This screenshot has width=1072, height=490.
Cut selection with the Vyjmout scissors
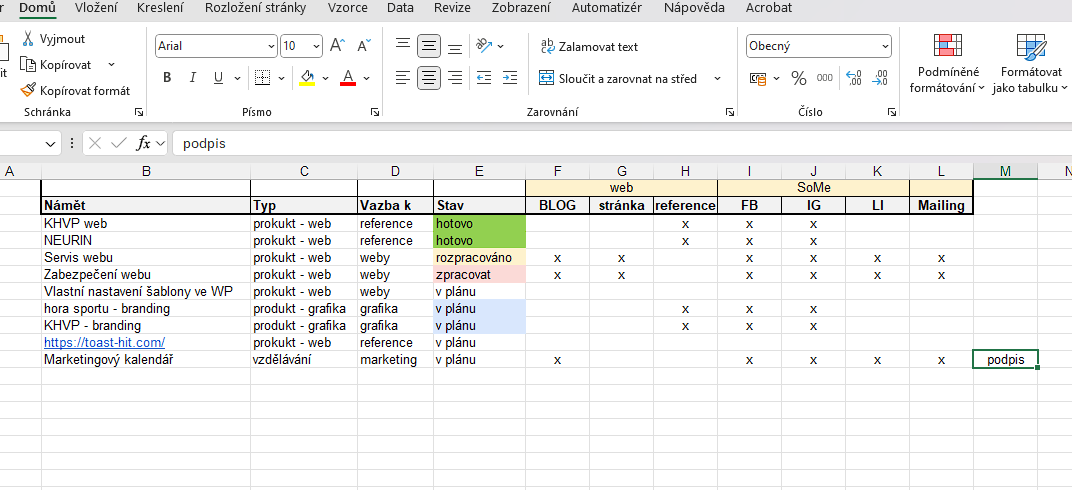pyautogui.click(x=54, y=39)
